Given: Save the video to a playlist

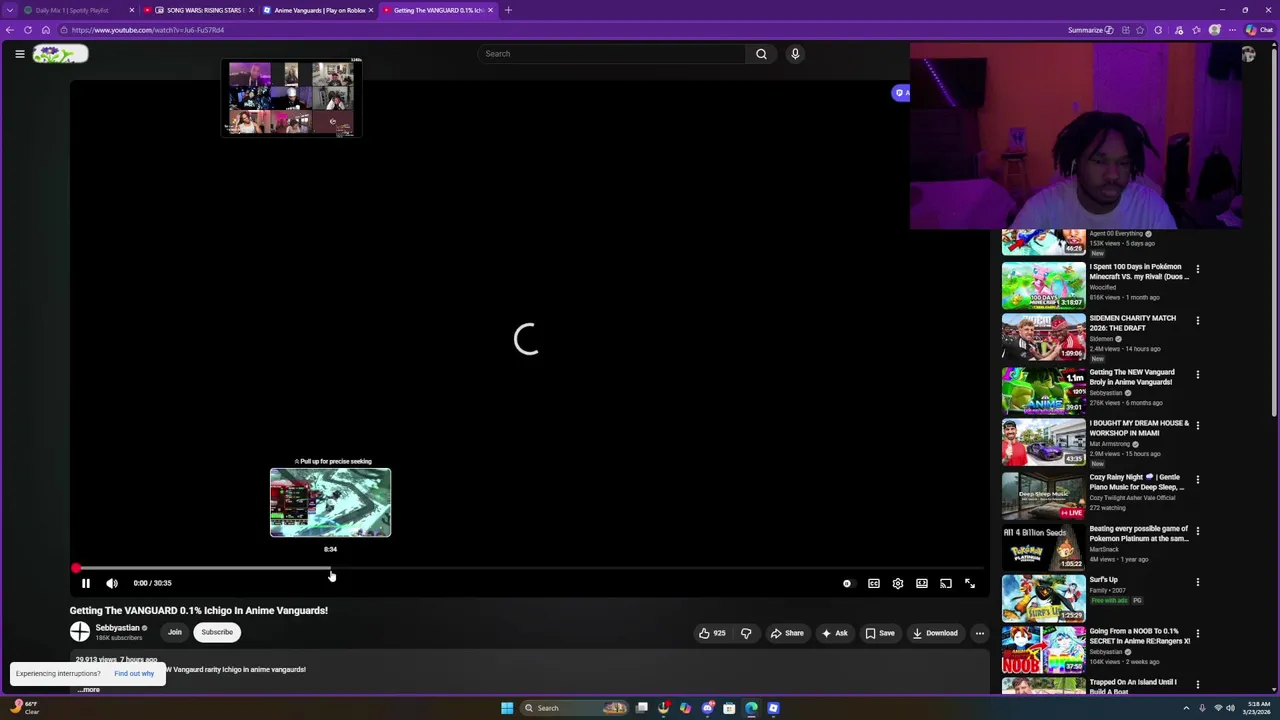Looking at the screenshot, I should pos(880,633).
